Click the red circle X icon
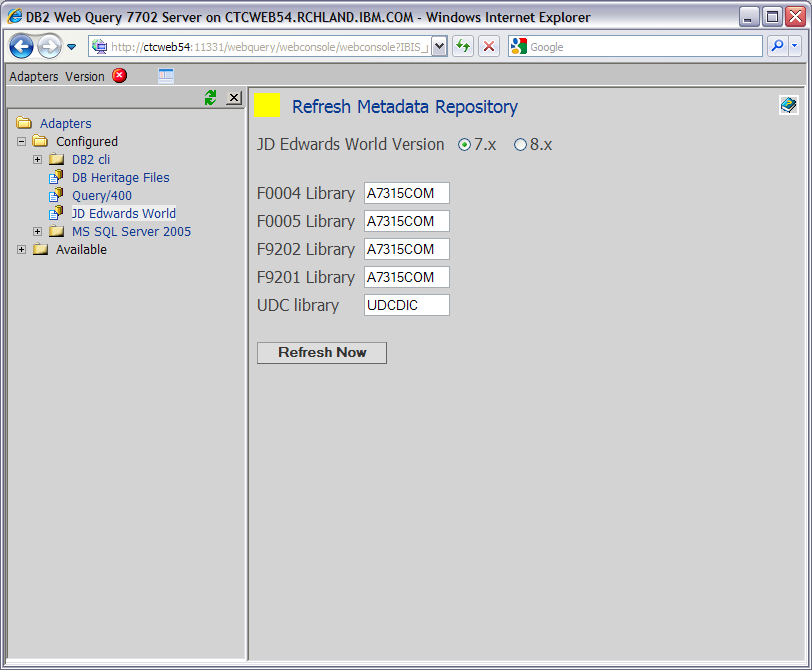This screenshot has width=812, height=670. coord(120,76)
